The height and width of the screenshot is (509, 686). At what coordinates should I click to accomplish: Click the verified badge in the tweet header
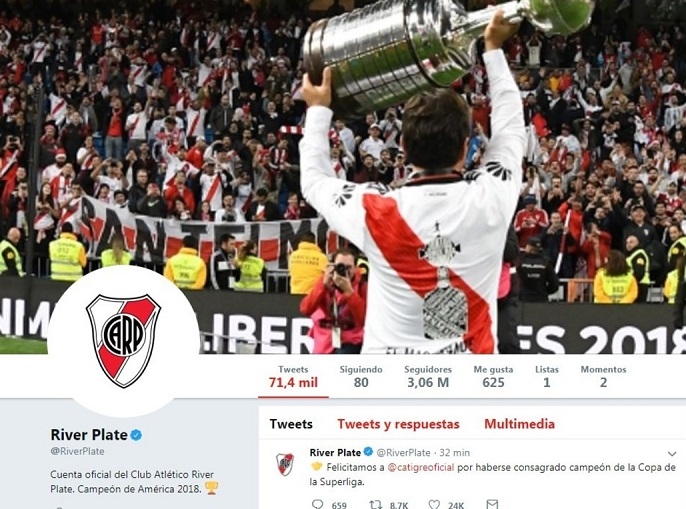tap(368, 452)
